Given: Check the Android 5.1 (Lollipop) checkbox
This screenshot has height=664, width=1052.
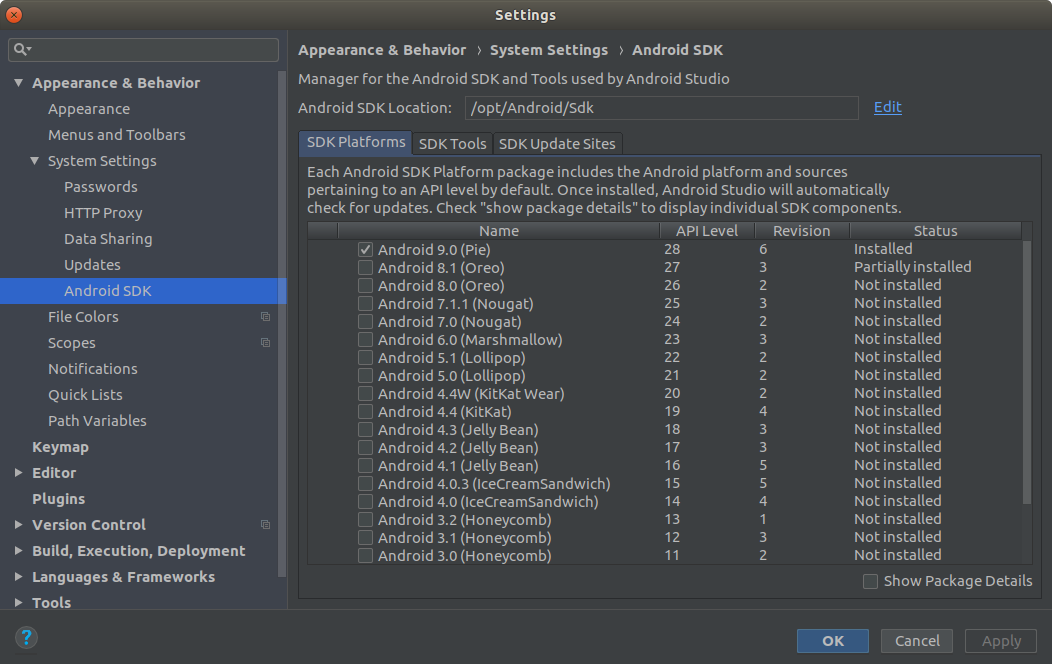Looking at the screenshot, I should (365, 357).
